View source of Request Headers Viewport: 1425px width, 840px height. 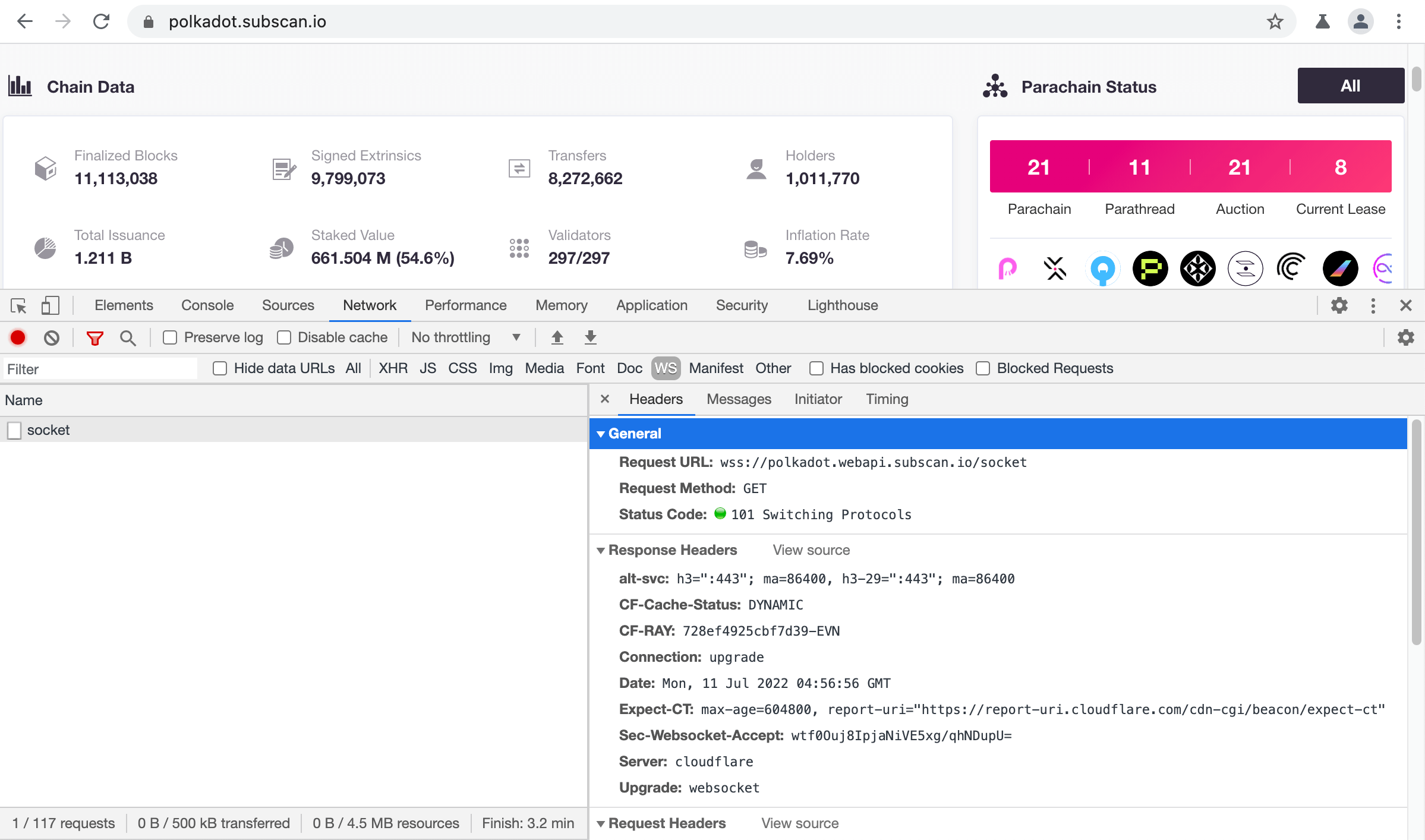point(800,823)
